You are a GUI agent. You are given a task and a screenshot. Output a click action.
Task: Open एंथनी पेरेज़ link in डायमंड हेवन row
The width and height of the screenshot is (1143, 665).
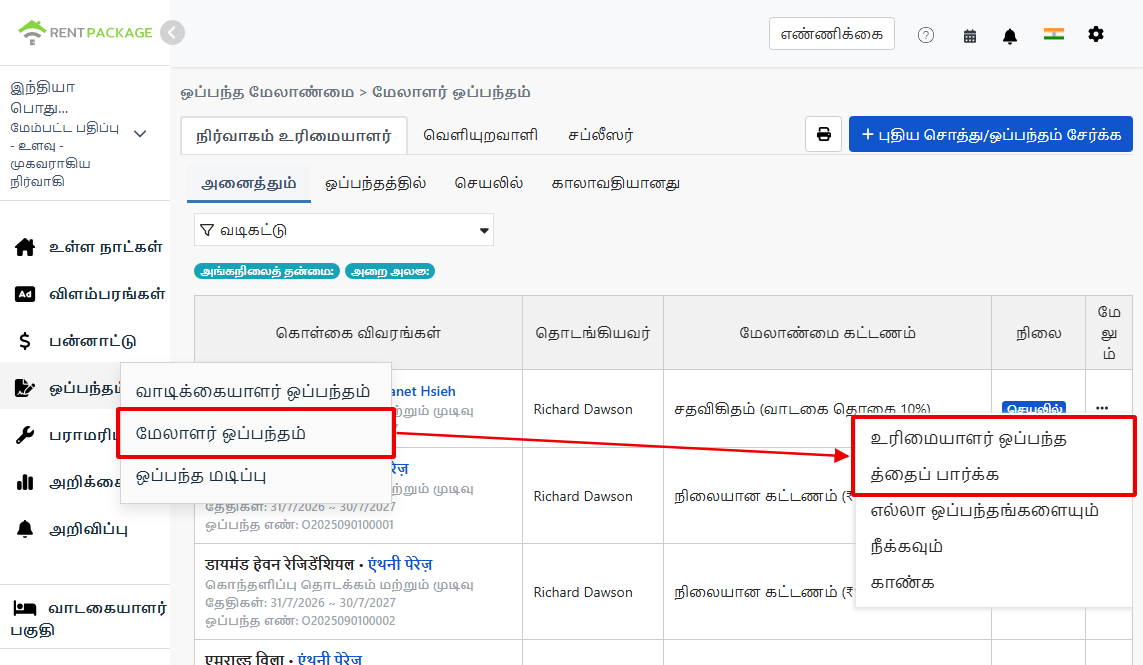pyautogui.click(x=400, y=564)
